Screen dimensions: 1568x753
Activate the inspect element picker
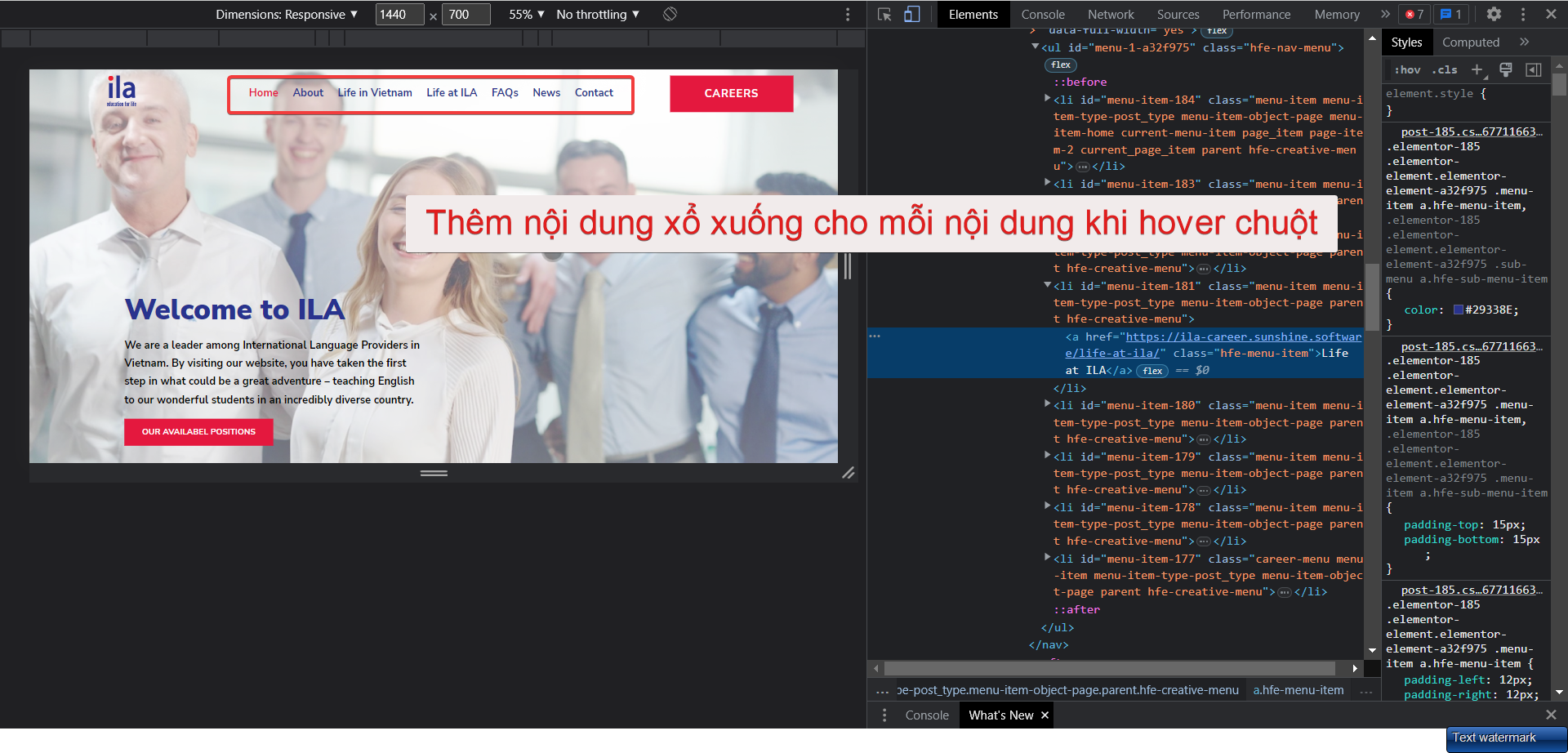click(x=884, y=14)
